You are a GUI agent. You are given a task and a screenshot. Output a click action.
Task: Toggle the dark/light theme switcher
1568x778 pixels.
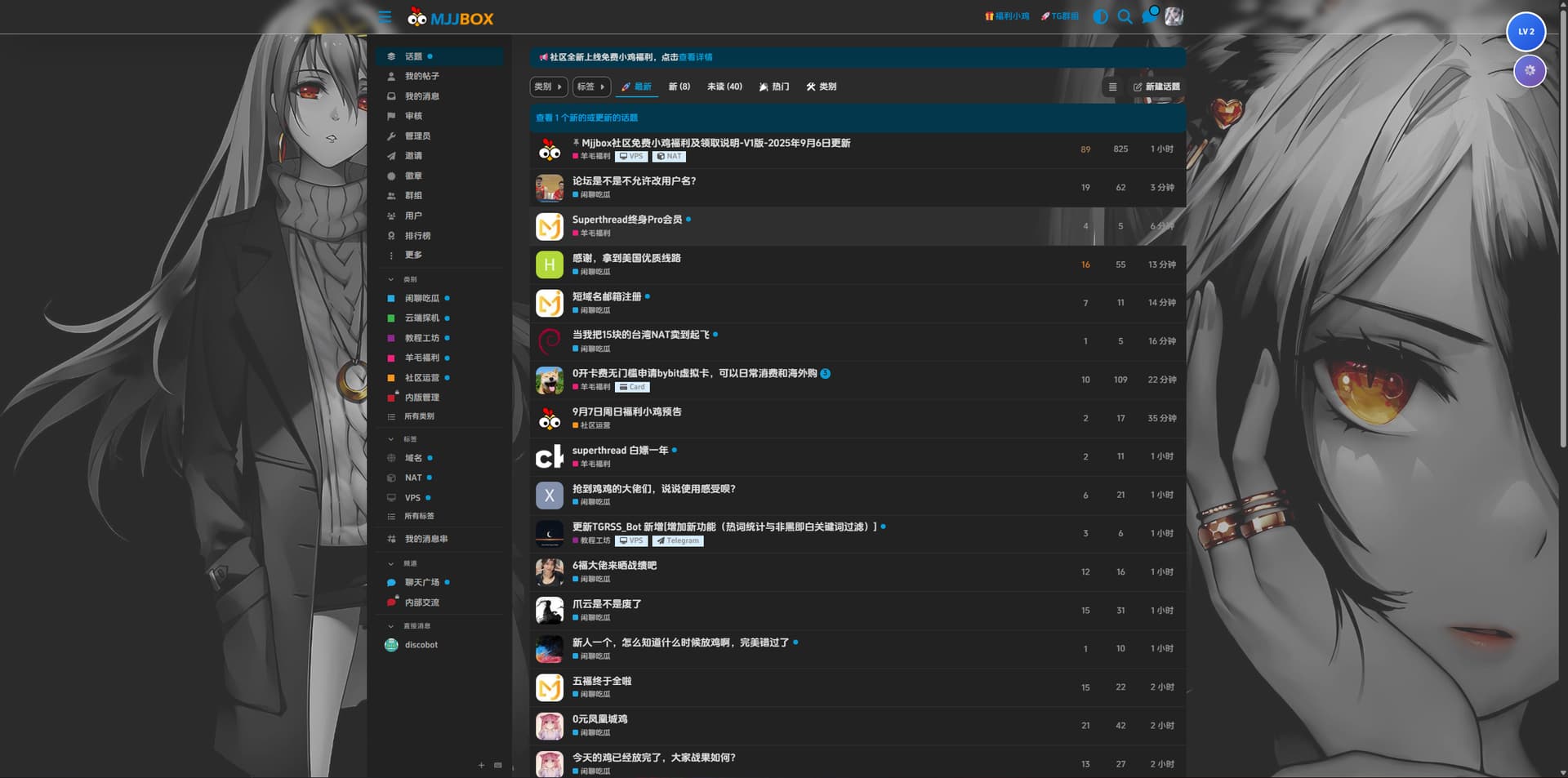coord(1100,17)
